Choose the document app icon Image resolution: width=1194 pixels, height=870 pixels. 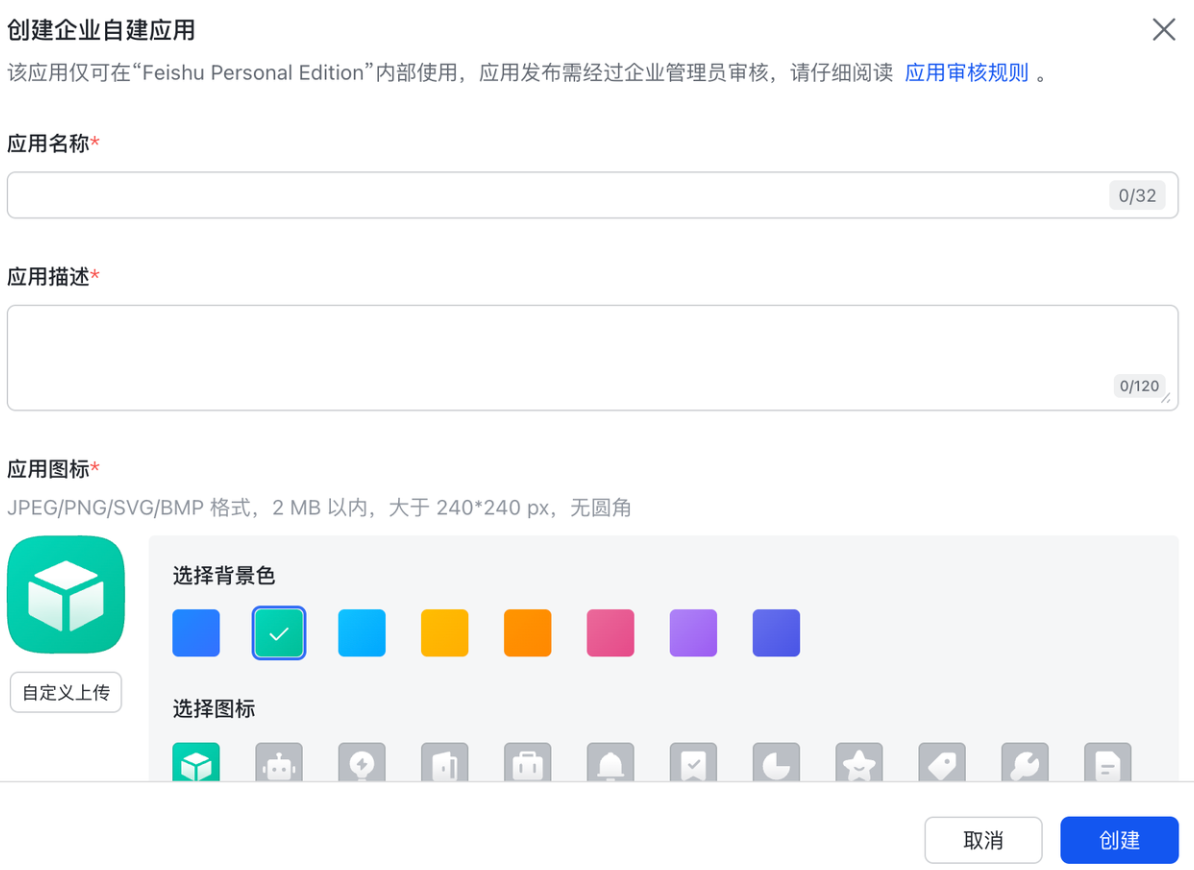(x=1108, y=762)
